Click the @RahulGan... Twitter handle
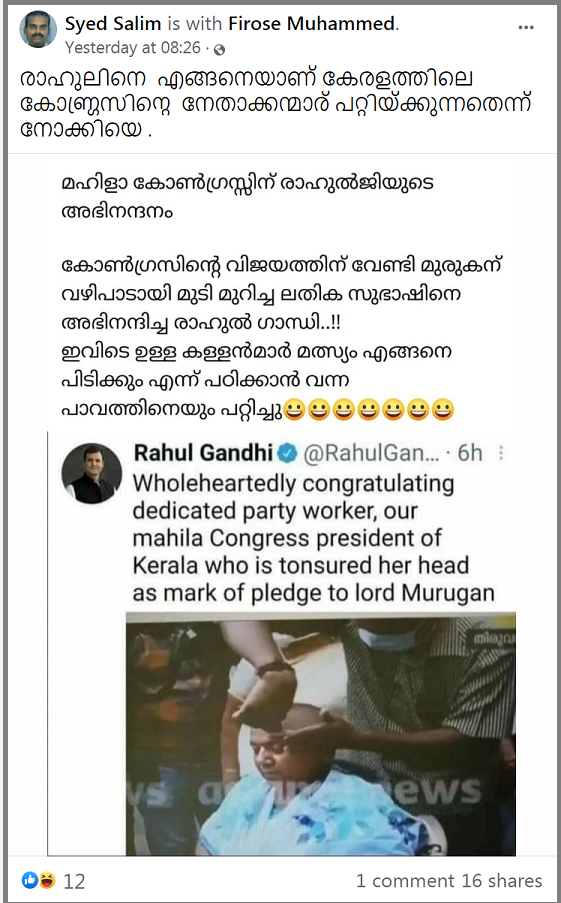 371,454
